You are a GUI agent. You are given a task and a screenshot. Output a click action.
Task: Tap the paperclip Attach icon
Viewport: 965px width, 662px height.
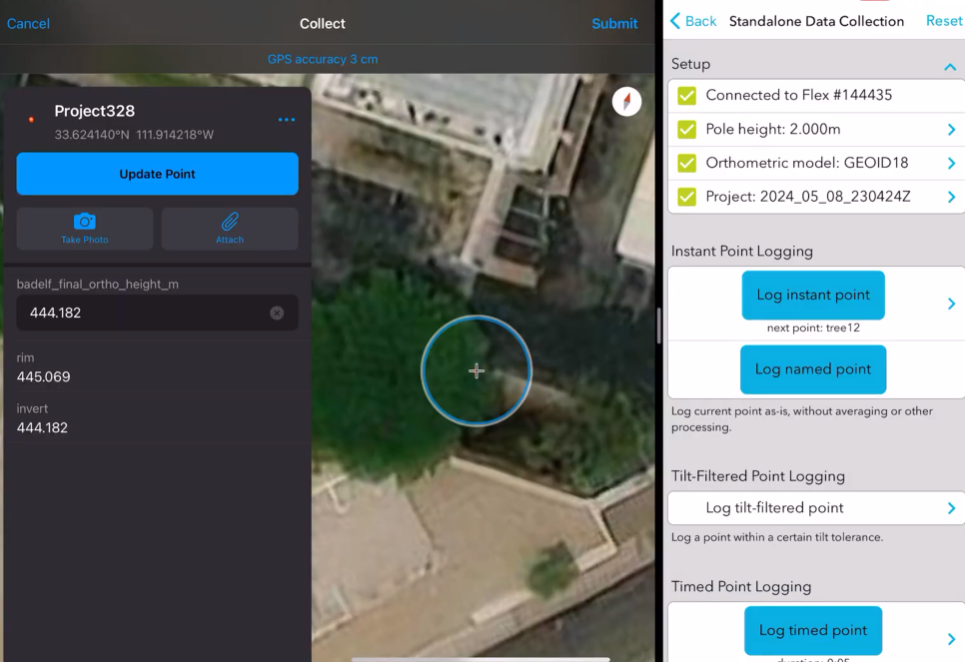pyautogui.click(x=230, y=221)
